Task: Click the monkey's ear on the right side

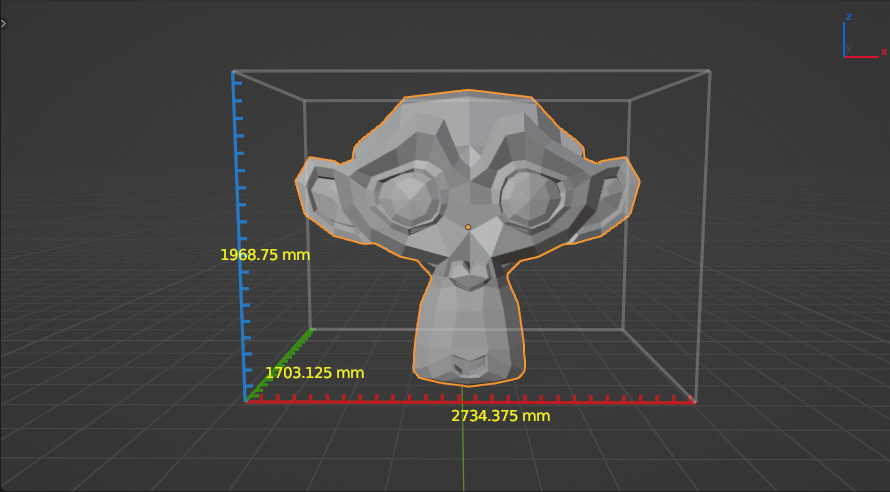Action: point(612,193)
